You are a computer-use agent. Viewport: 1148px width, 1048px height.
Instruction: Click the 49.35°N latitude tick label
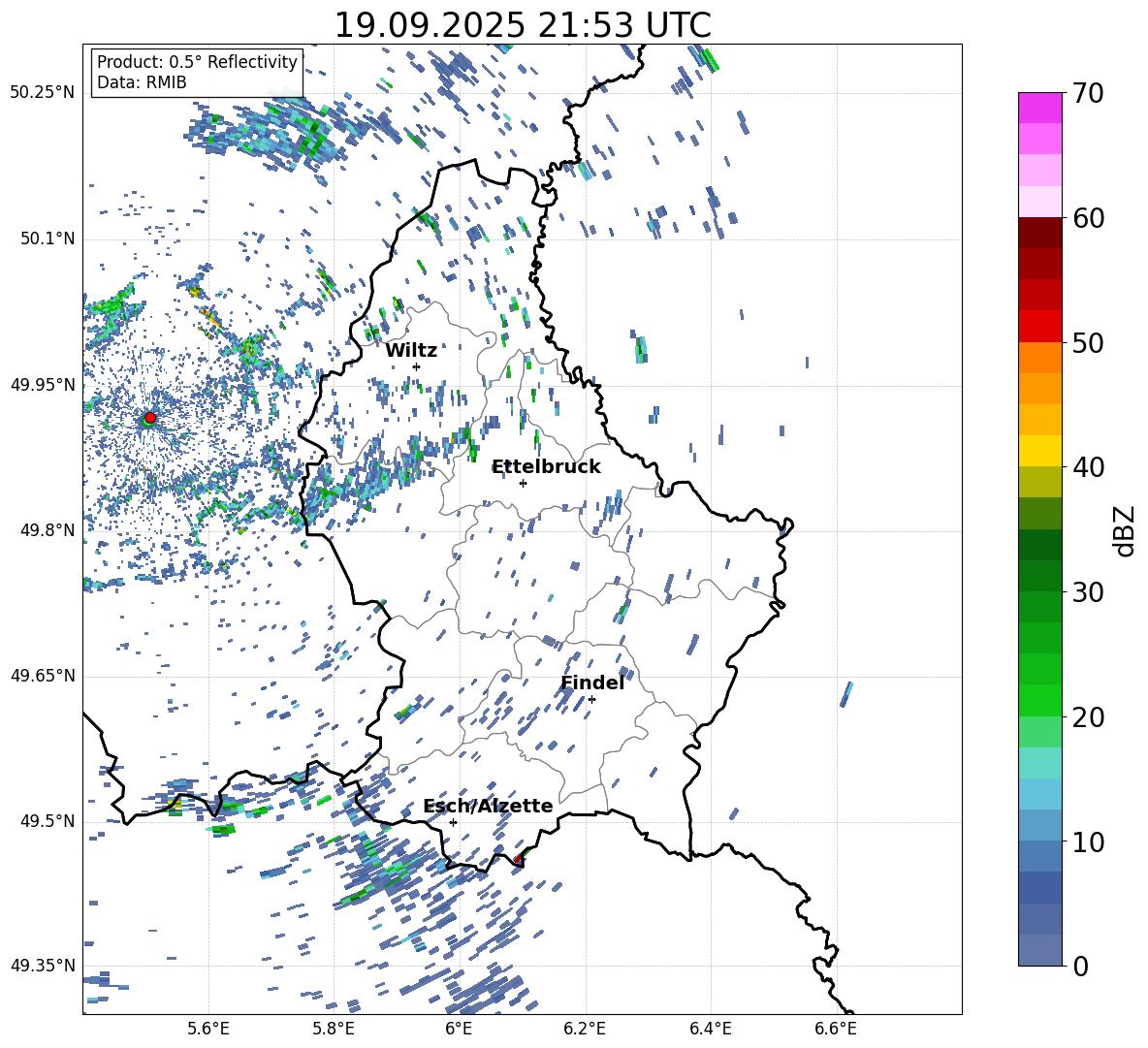tap(42, 966)
